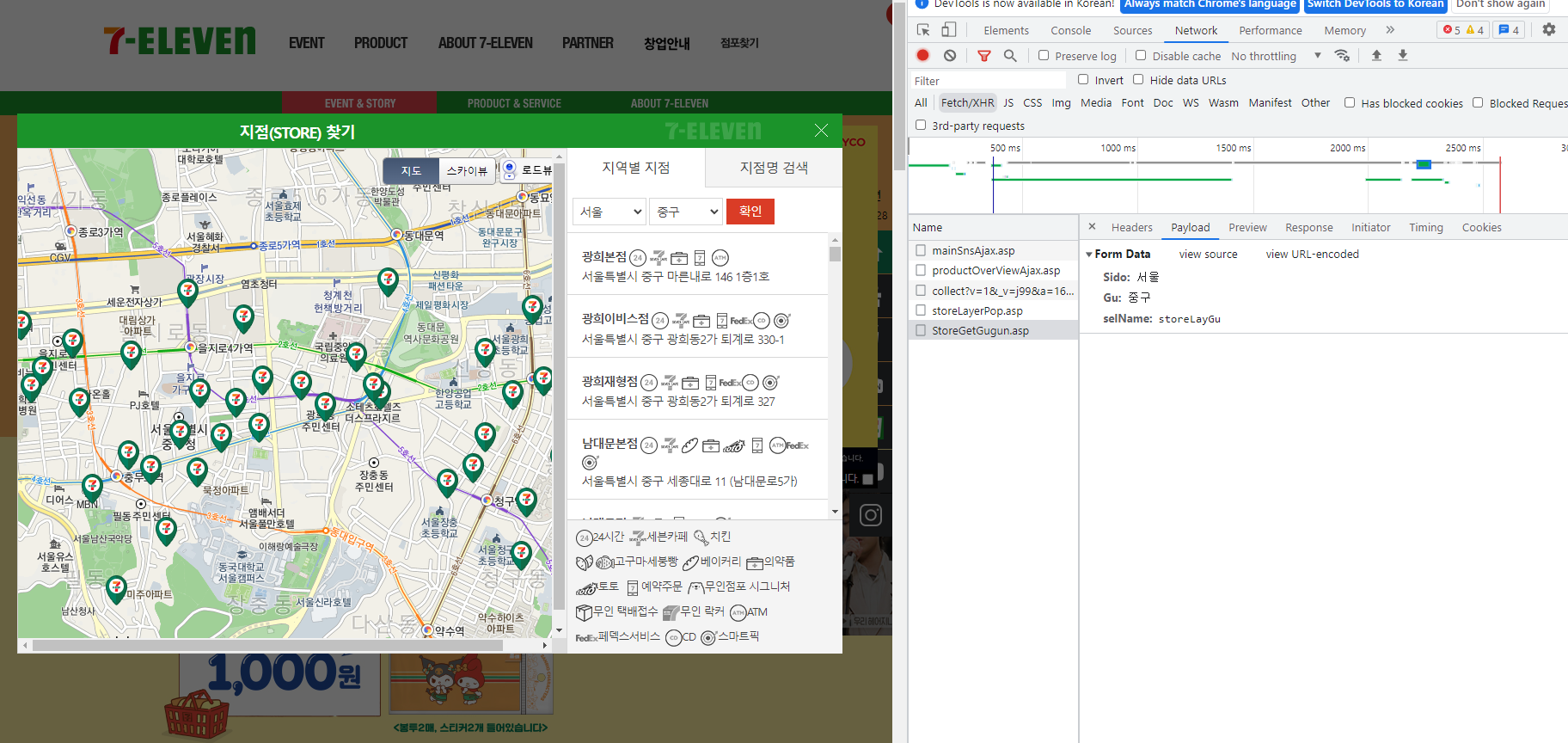Open the Network tab
The height and width of the screenshot is (743, 1568).
coord(1196,30)
